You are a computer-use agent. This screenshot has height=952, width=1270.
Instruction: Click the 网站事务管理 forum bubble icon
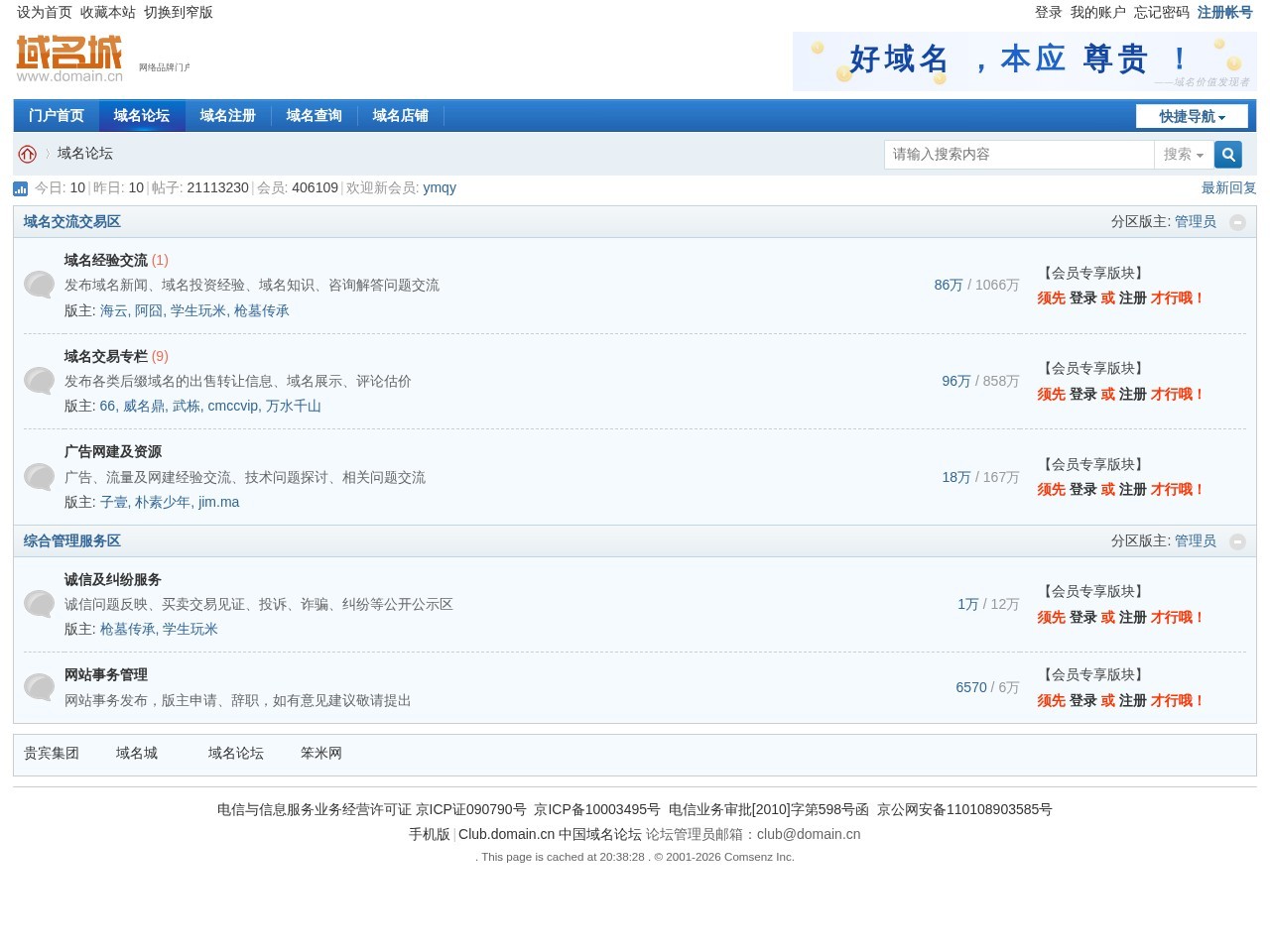tap(40, 687)
